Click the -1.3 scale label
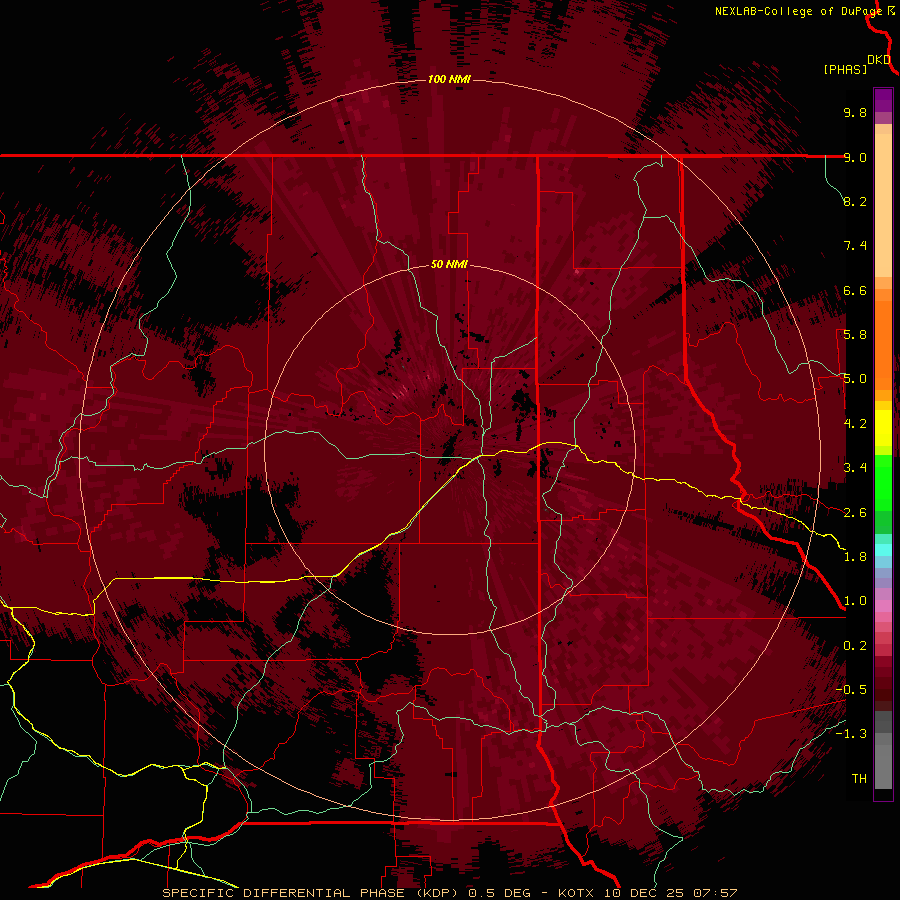The width and height of the screenshot is (900, 900). tap(851, 734)
